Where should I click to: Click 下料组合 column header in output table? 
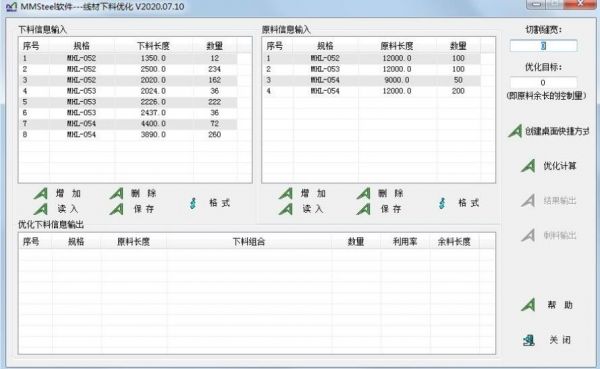tap(249, 242)
